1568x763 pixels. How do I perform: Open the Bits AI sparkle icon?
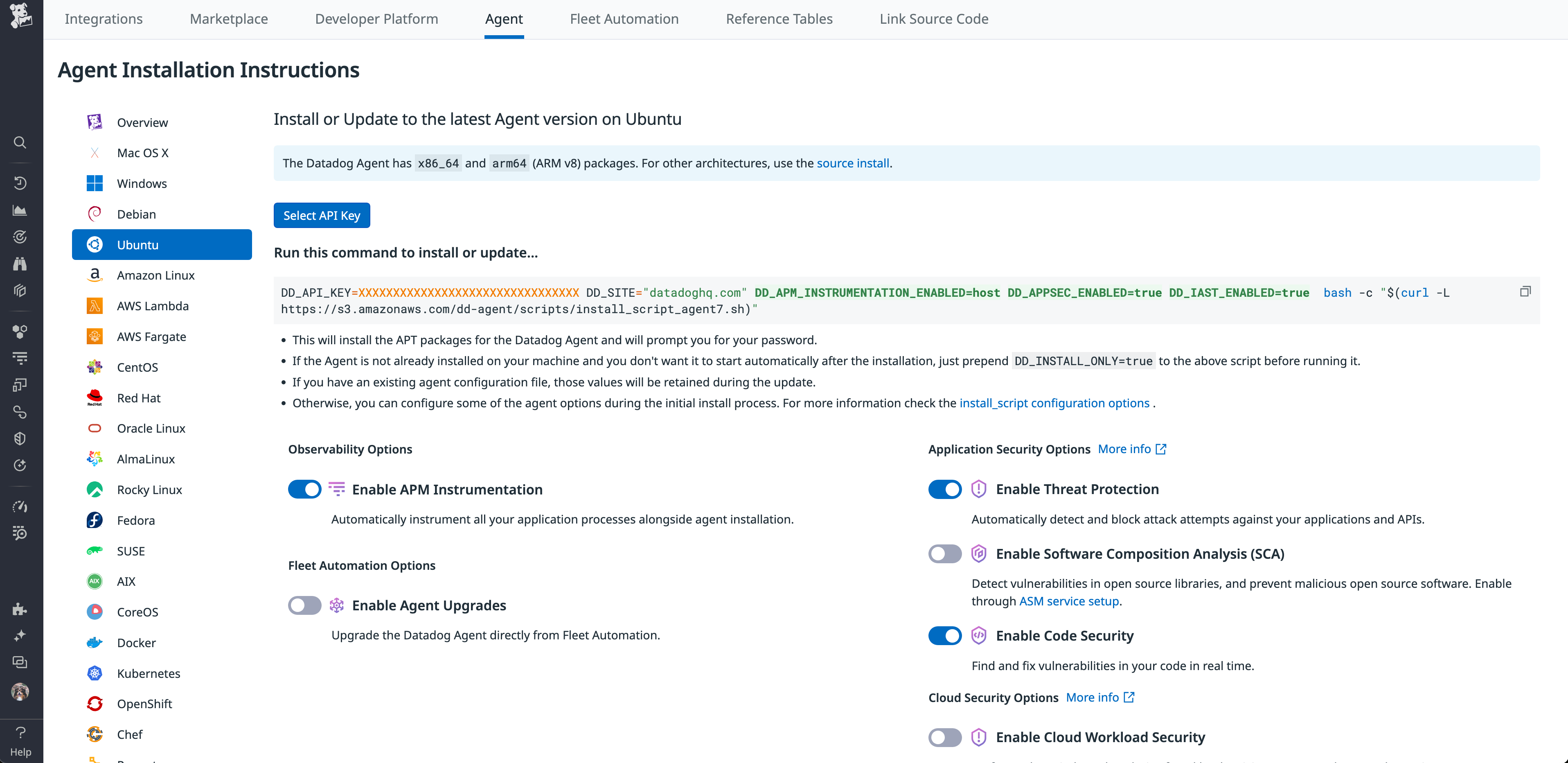(x=20, y=635)
